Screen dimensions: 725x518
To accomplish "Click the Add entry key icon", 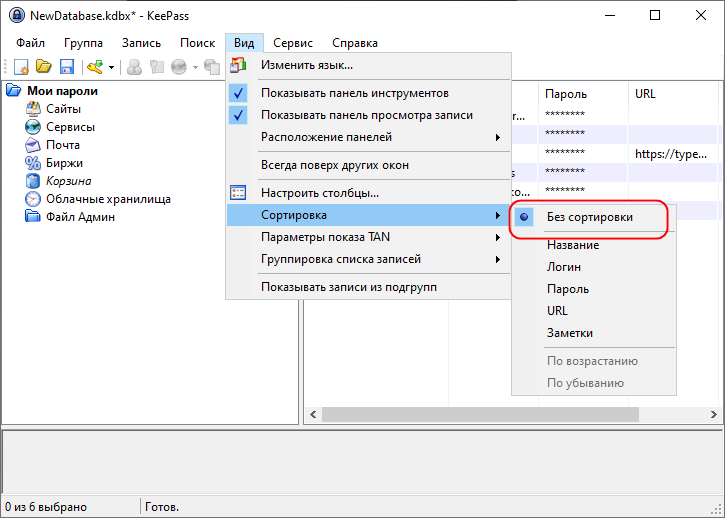I will coord(95,67).
